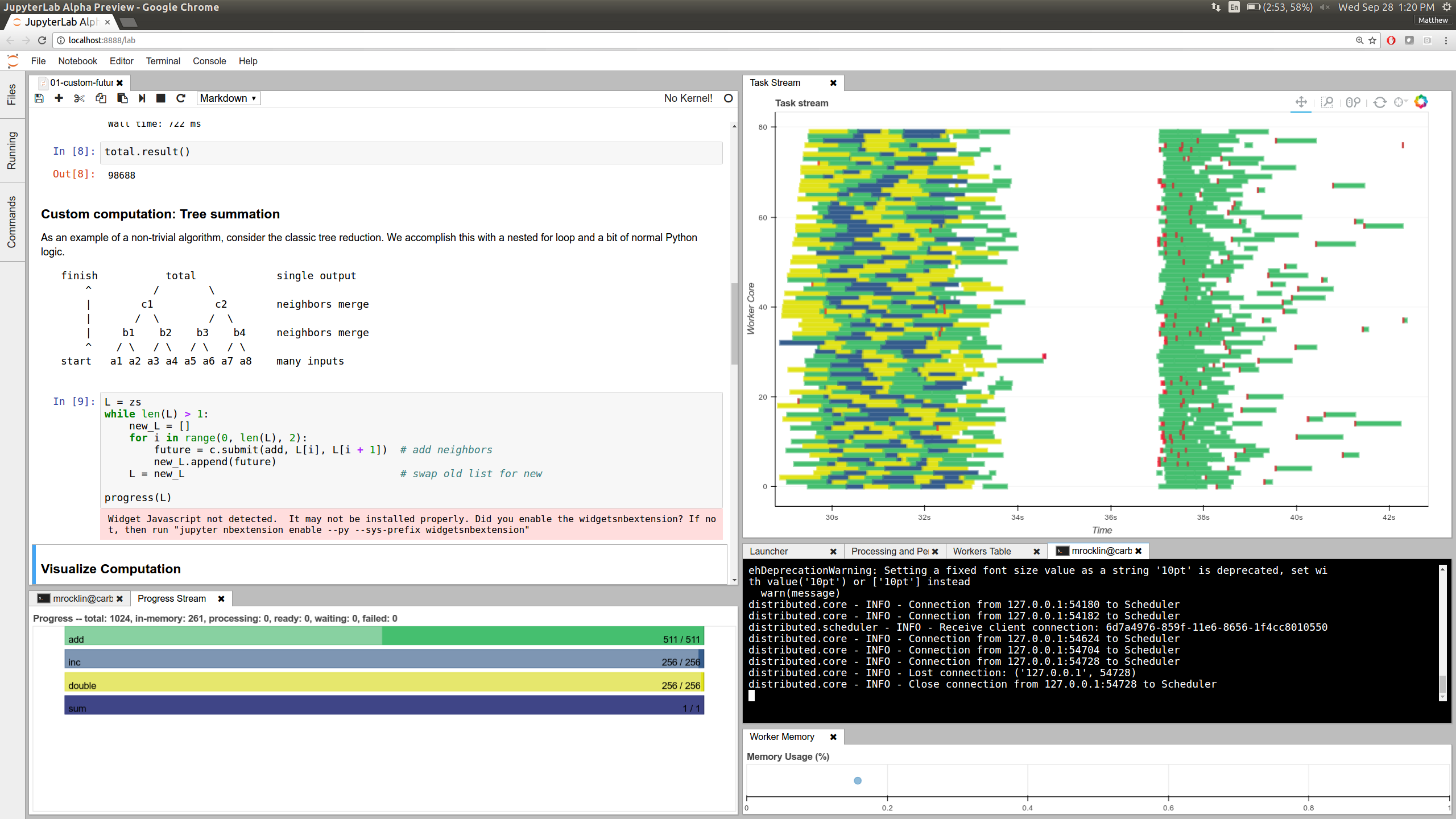
Task: Run the current notebook cell
Action: click(142, 98)
